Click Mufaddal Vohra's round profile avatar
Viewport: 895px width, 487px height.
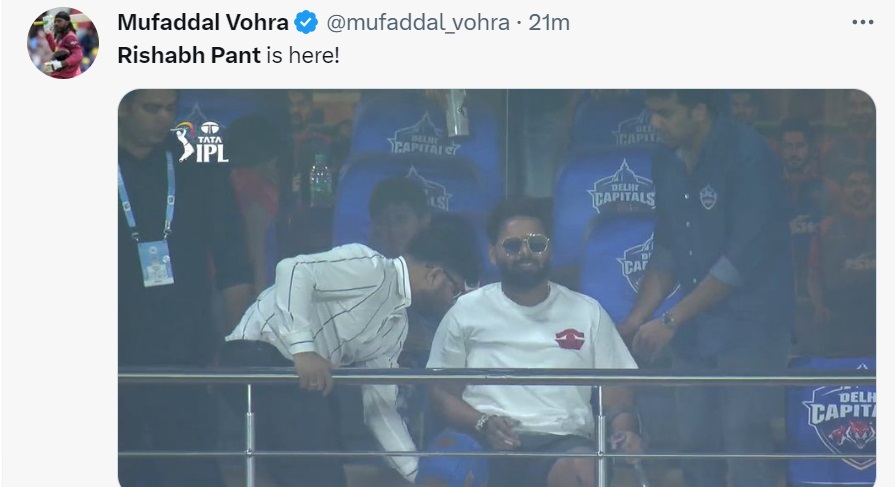click(62, 43)
